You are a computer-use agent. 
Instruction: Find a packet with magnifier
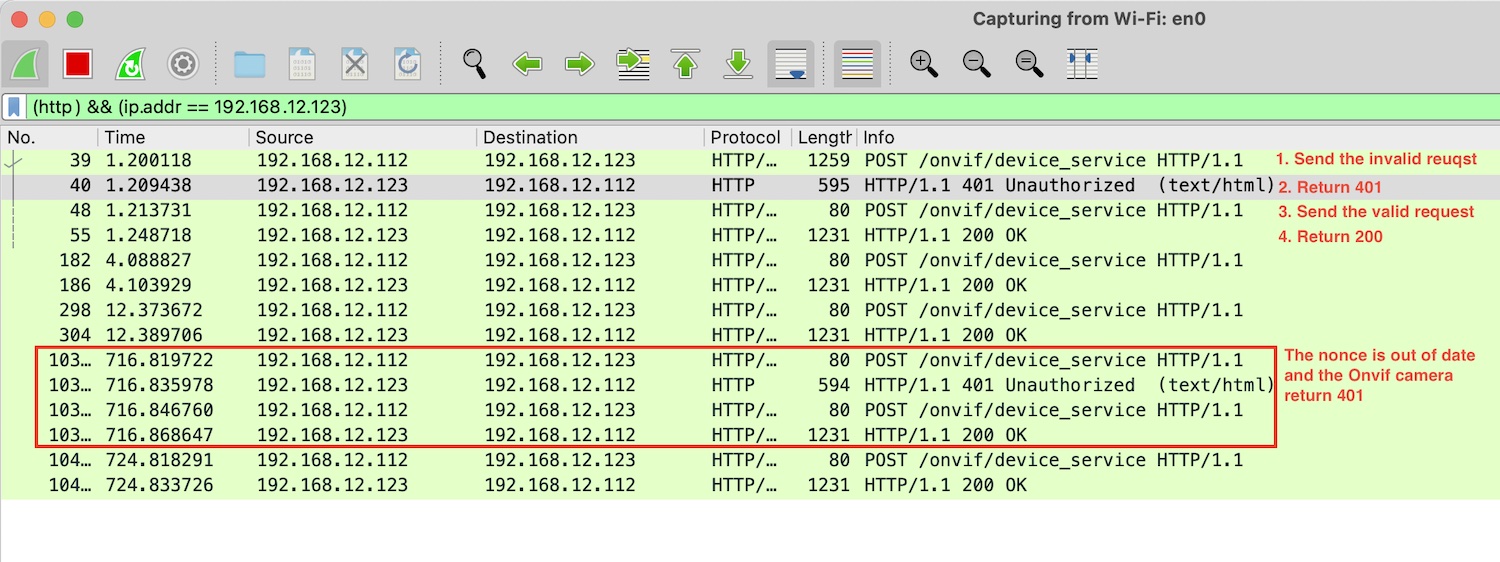475,65
